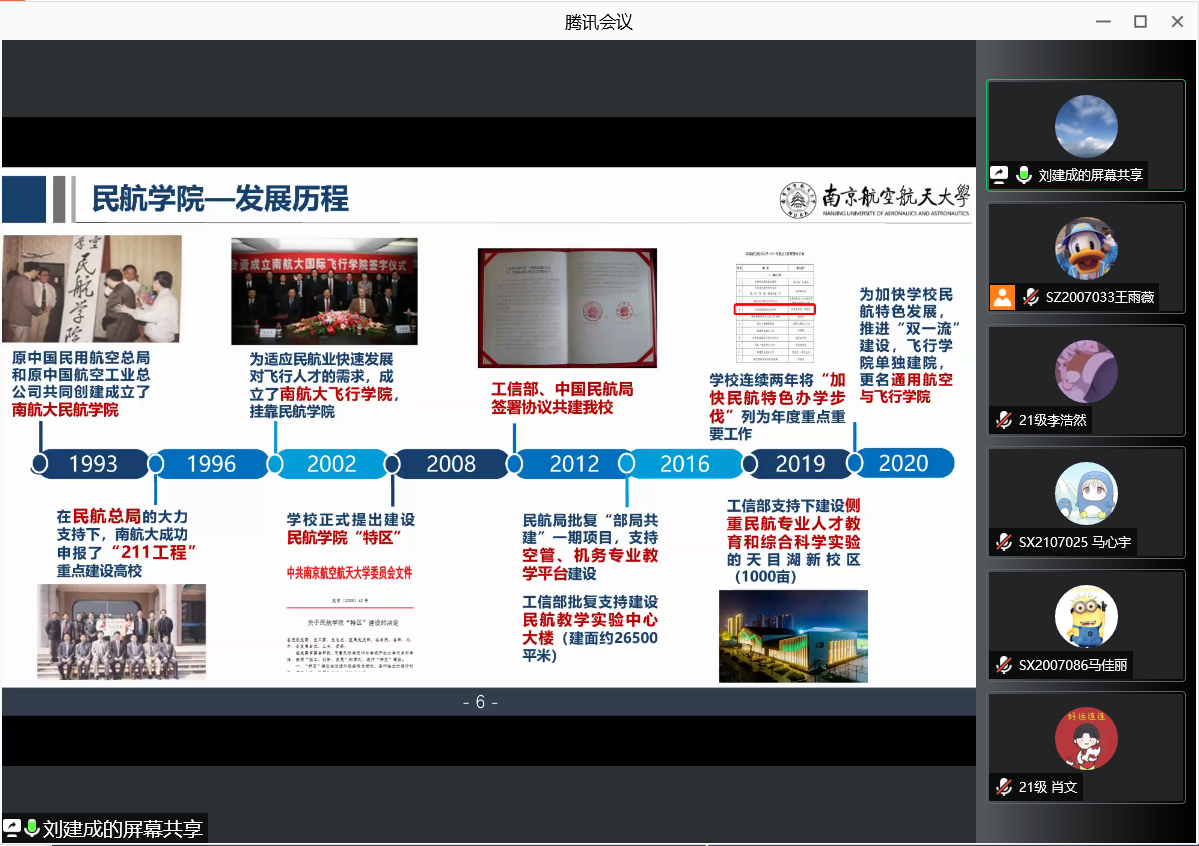Viewport: 1199px width, 846px height.
Task: Click the 天目湖 campus night photo
Action: tap(793, 636)
